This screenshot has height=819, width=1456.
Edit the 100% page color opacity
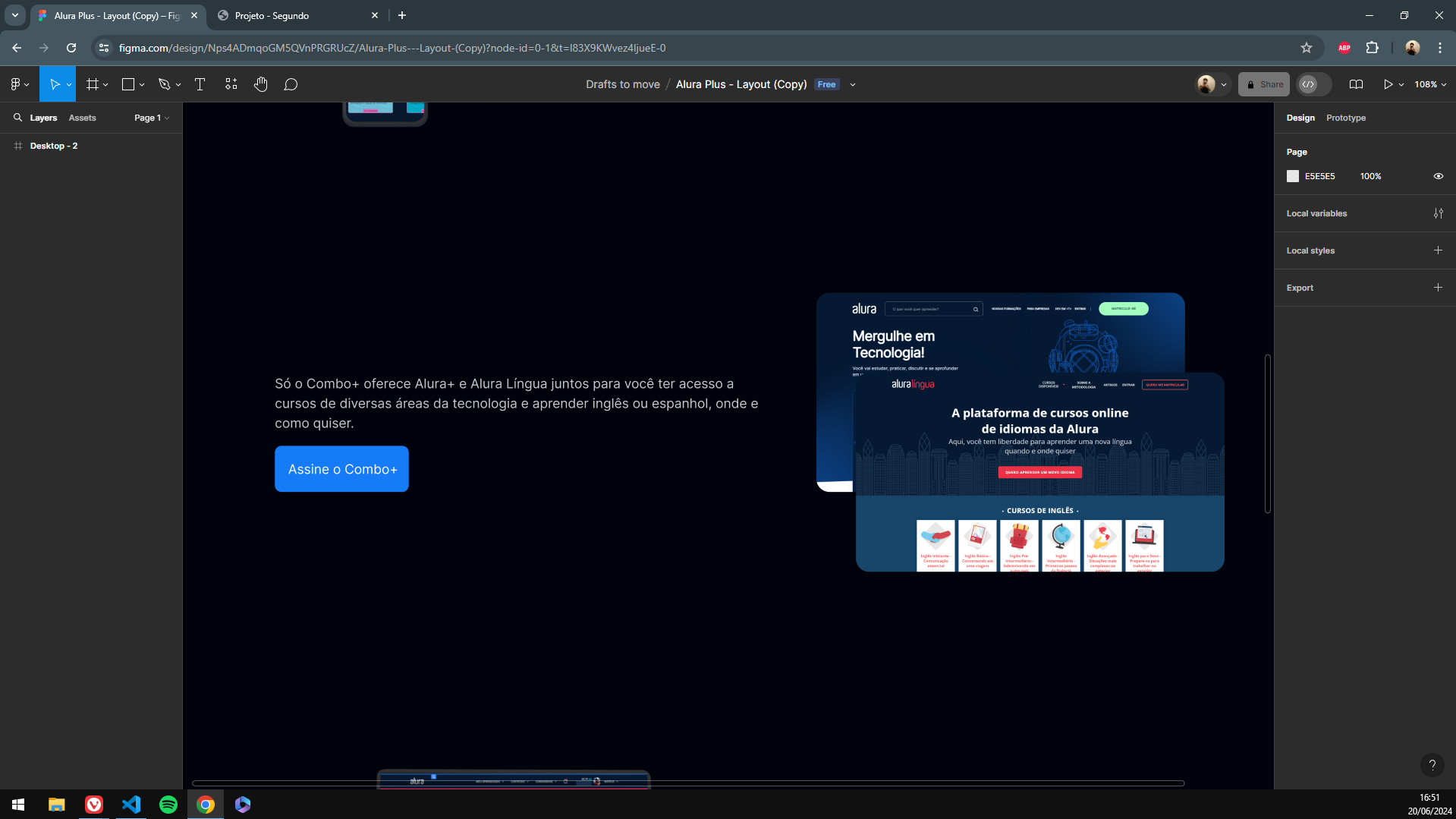[1370, 176]
